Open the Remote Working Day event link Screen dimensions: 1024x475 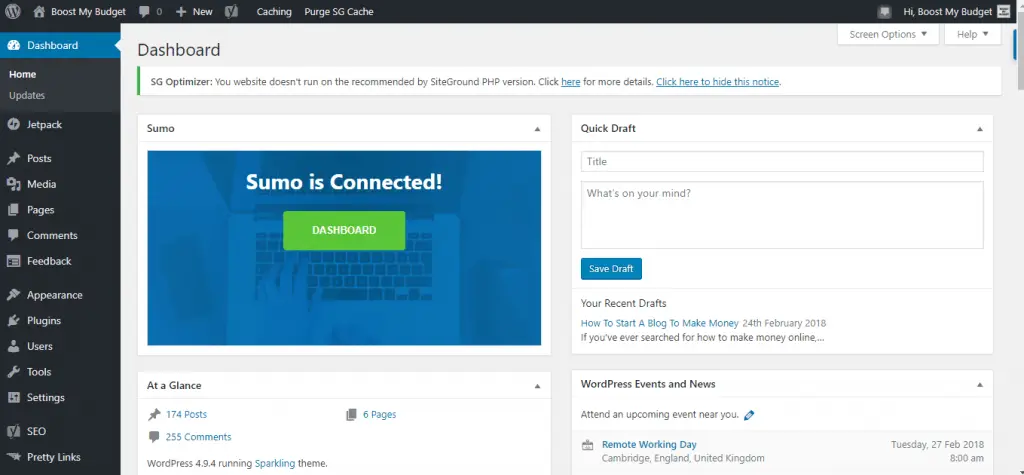pos(649,444)
